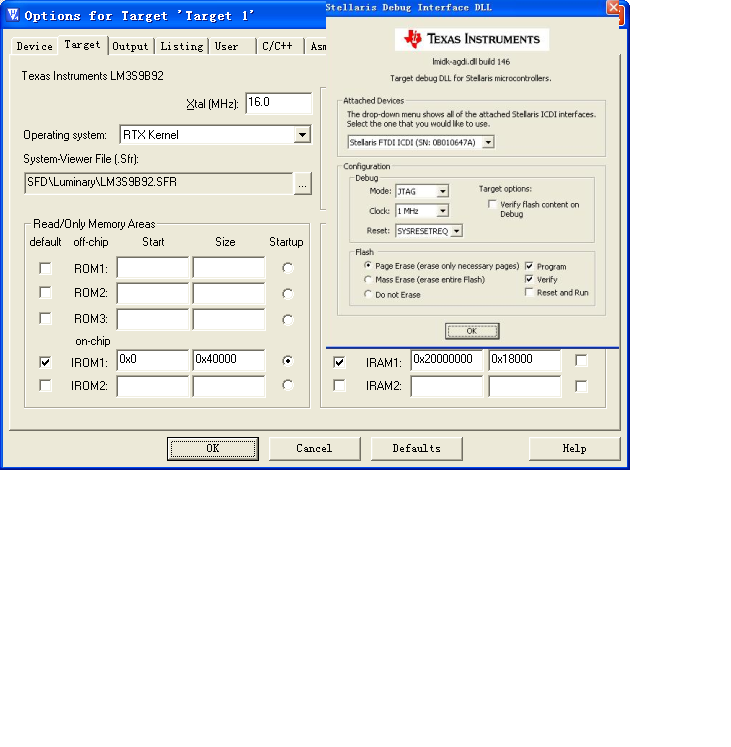Open the C/C++ tab
Image resolution: width=731 pixels, height=747 pixels.
[280, 46]
